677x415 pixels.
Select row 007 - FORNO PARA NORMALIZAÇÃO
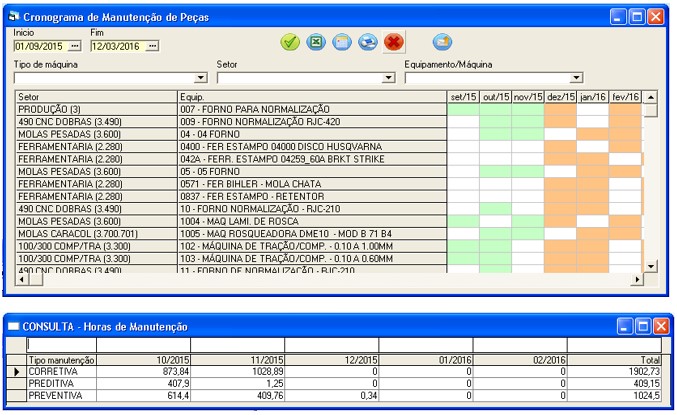[312, 109]
